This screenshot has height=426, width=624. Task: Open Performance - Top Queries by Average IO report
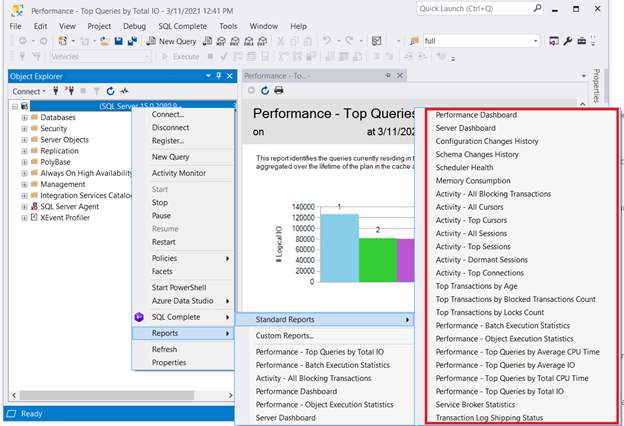click(x=505, y=365)
